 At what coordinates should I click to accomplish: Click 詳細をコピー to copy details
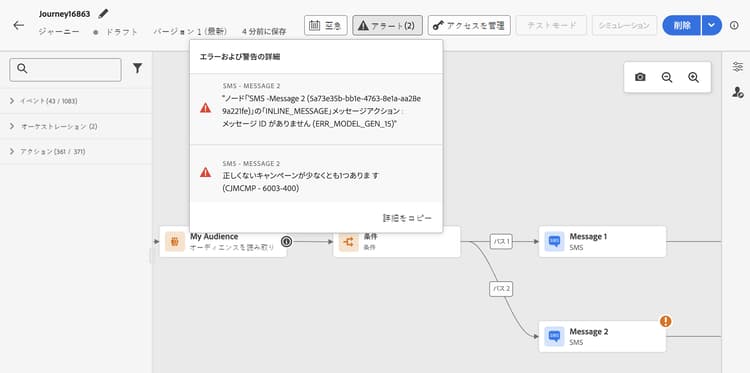tap(408, 218)
